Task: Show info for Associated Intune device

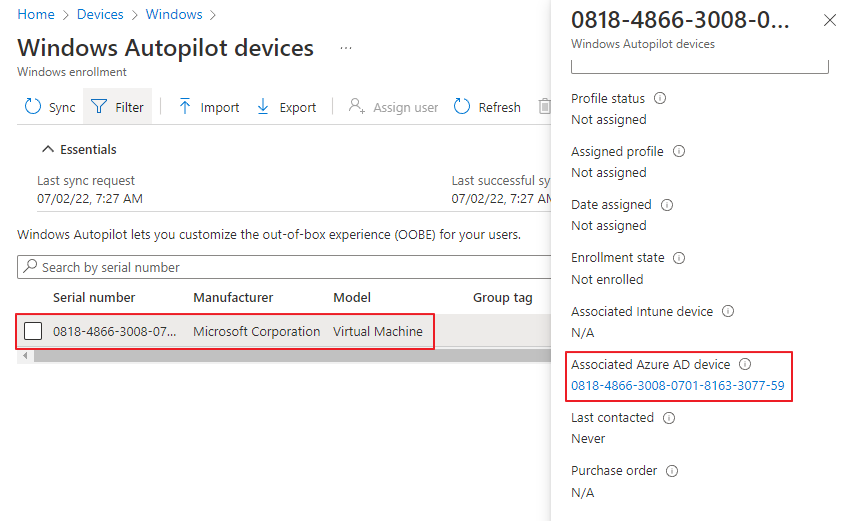Action: pyautogui.click(x=728, y=311)
